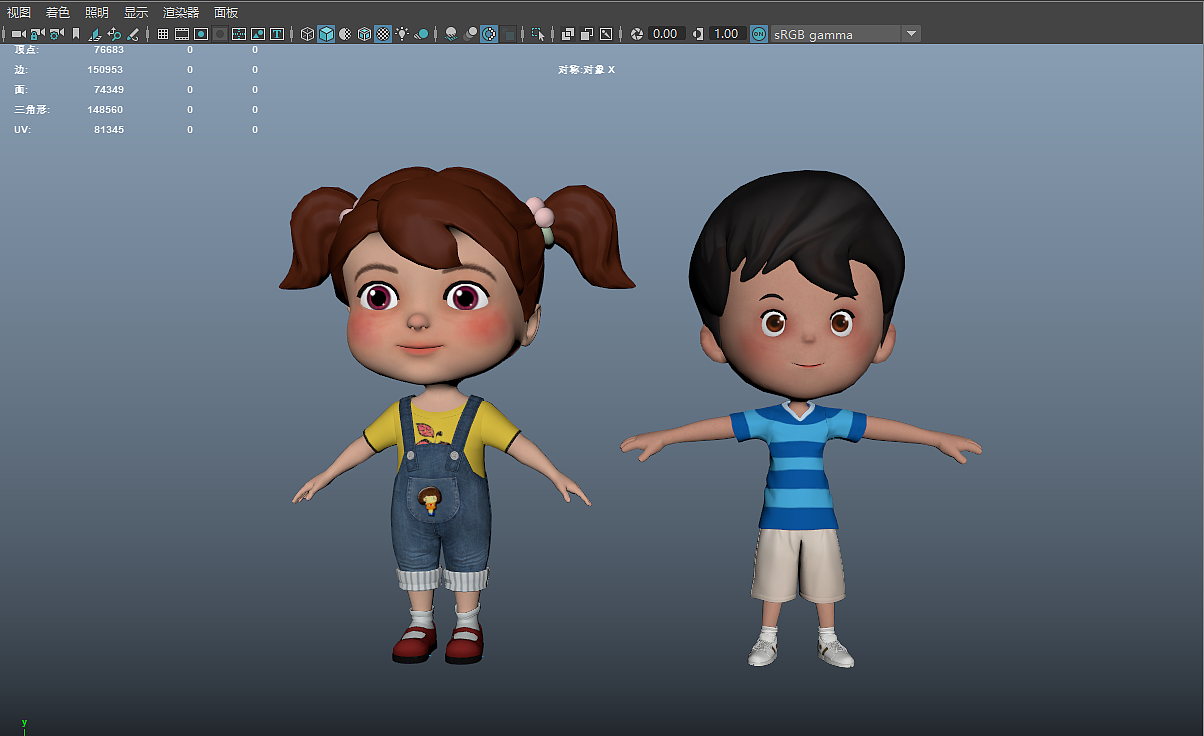Click the Lock Camera icon

click(37, 34)
